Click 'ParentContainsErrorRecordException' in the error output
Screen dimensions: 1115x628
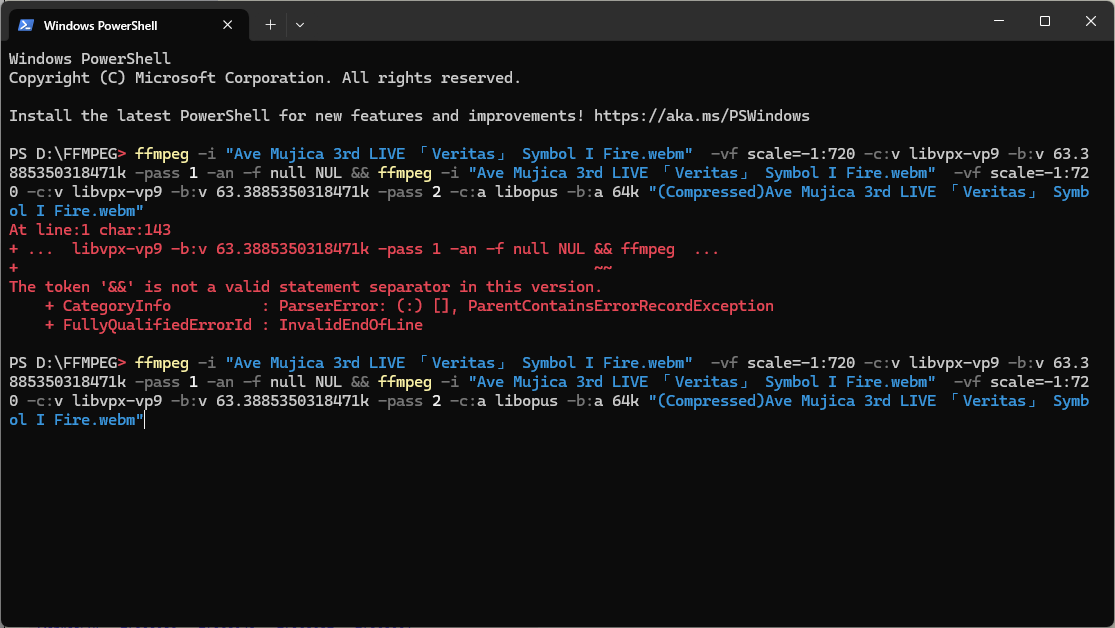tap(621, 306)
